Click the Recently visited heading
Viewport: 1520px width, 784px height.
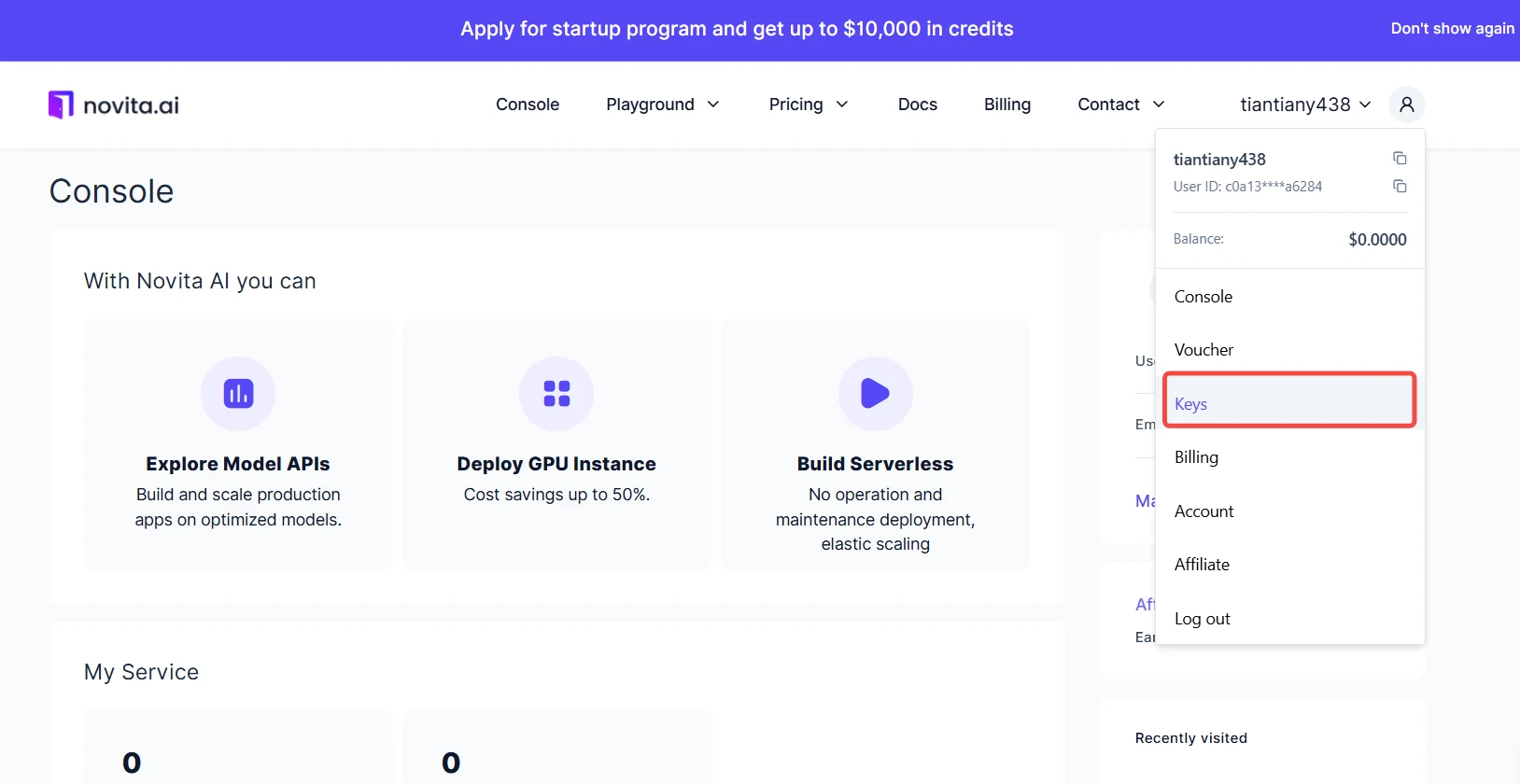click(1191, 738)
